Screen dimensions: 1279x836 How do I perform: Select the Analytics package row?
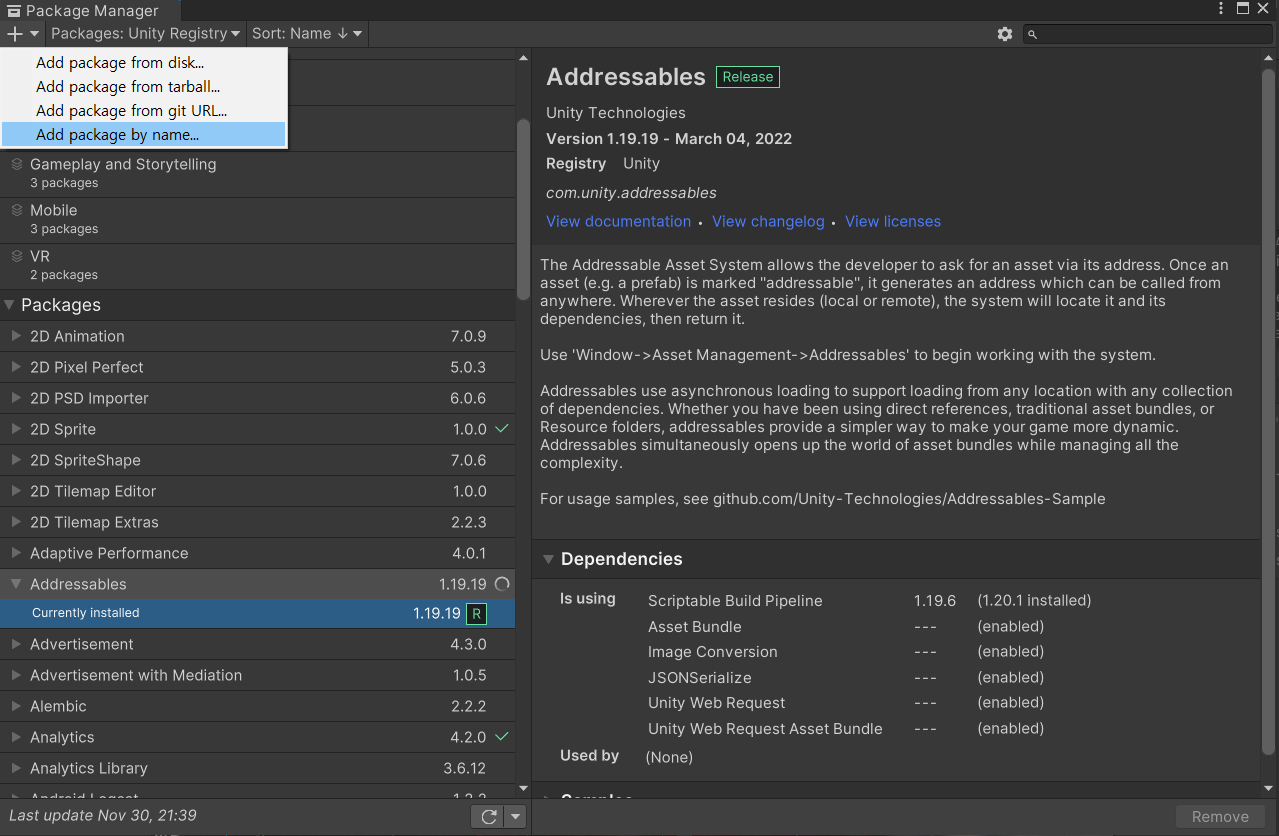[x=258, y=737]
